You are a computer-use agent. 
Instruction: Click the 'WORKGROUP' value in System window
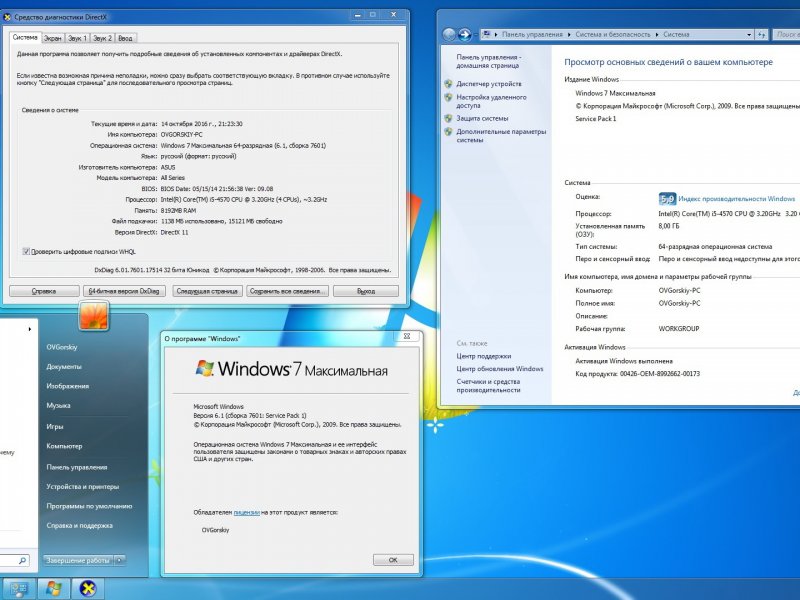(679, 329)
